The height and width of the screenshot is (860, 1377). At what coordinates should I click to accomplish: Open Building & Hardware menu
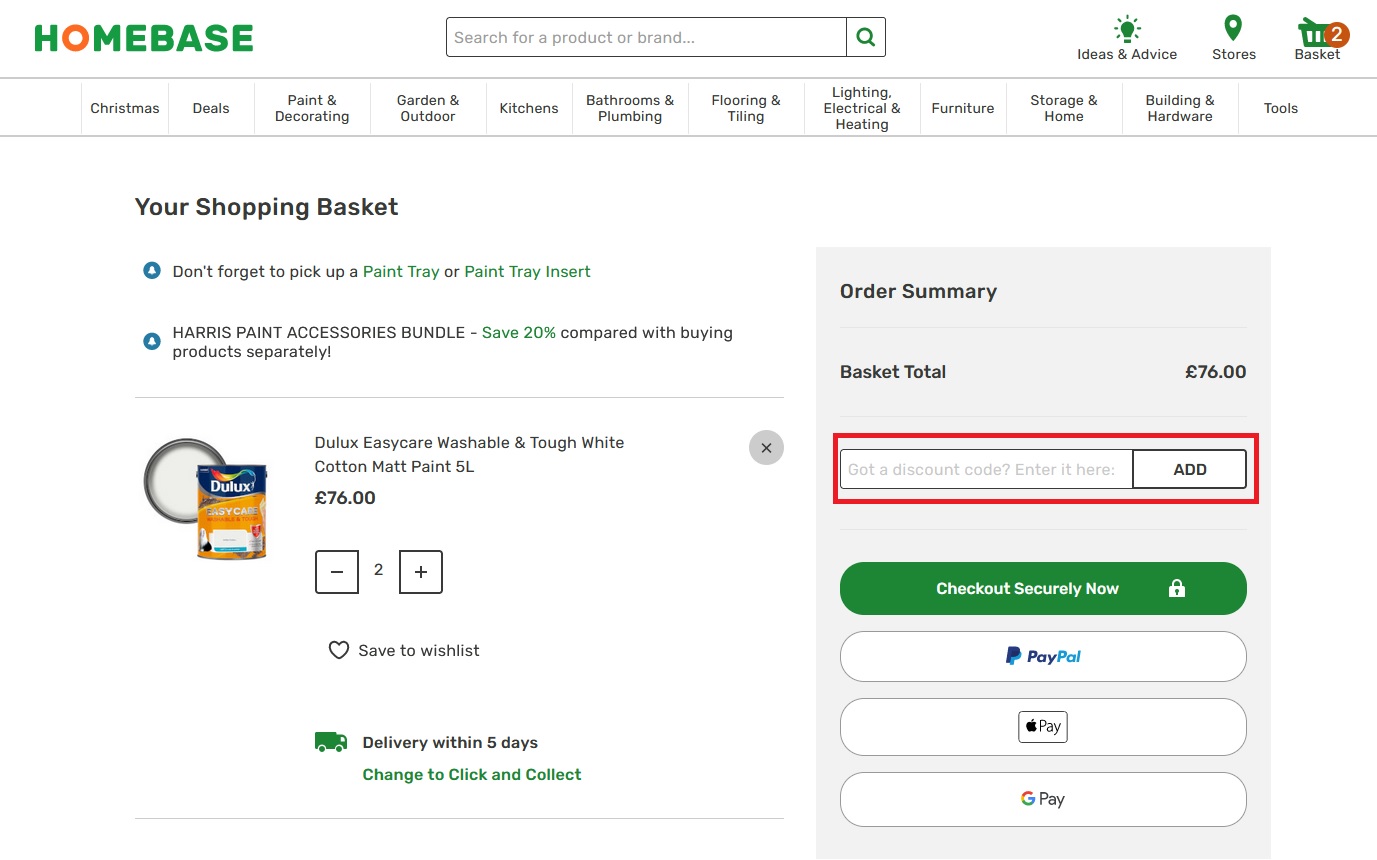[x=1180, y=108]
